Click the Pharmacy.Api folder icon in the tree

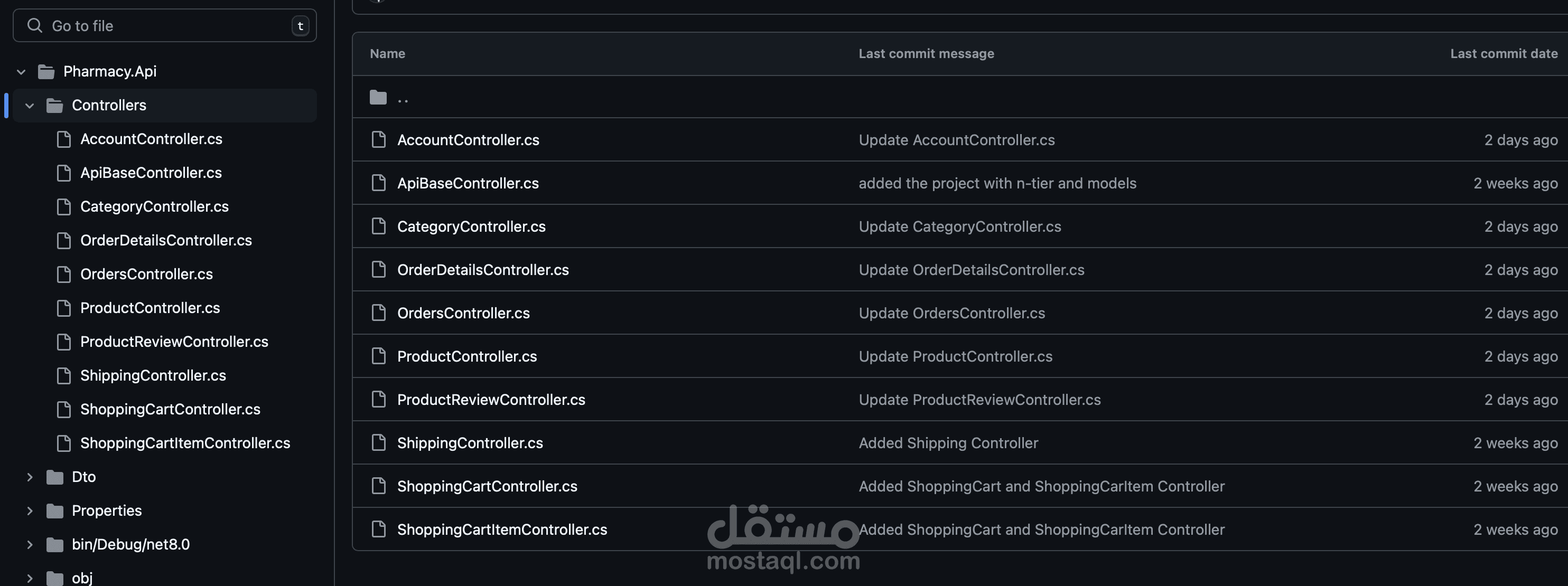tap(46, 72)
